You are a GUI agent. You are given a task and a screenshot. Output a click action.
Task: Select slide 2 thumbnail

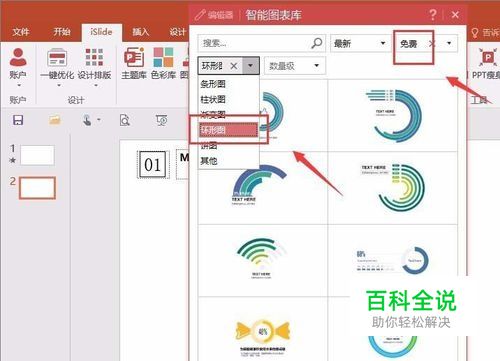[37, 188]
